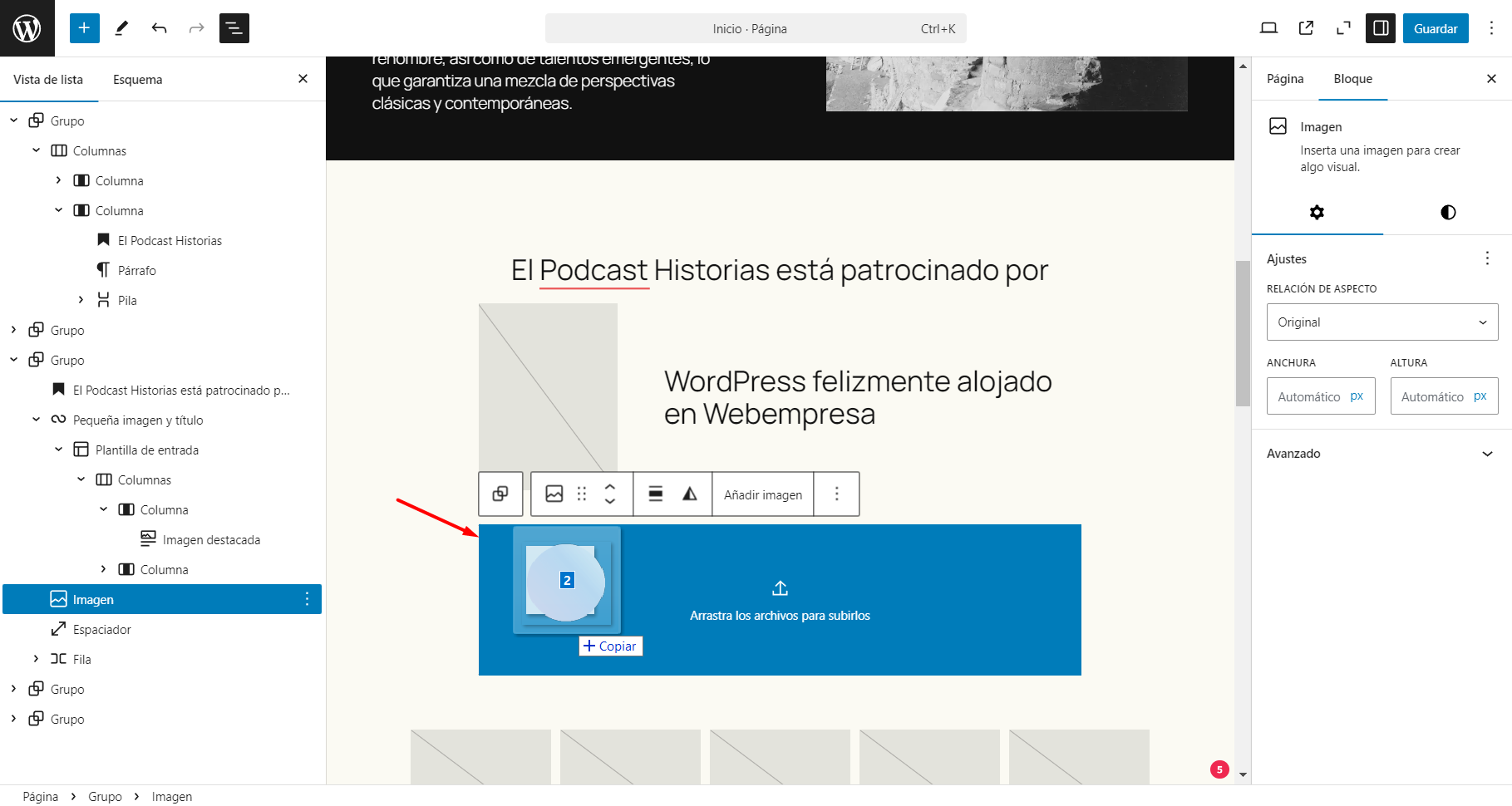The width and height of the screenshot is (1512, 806).
Task: Move block up with arrow
Action: coord(610,487)
